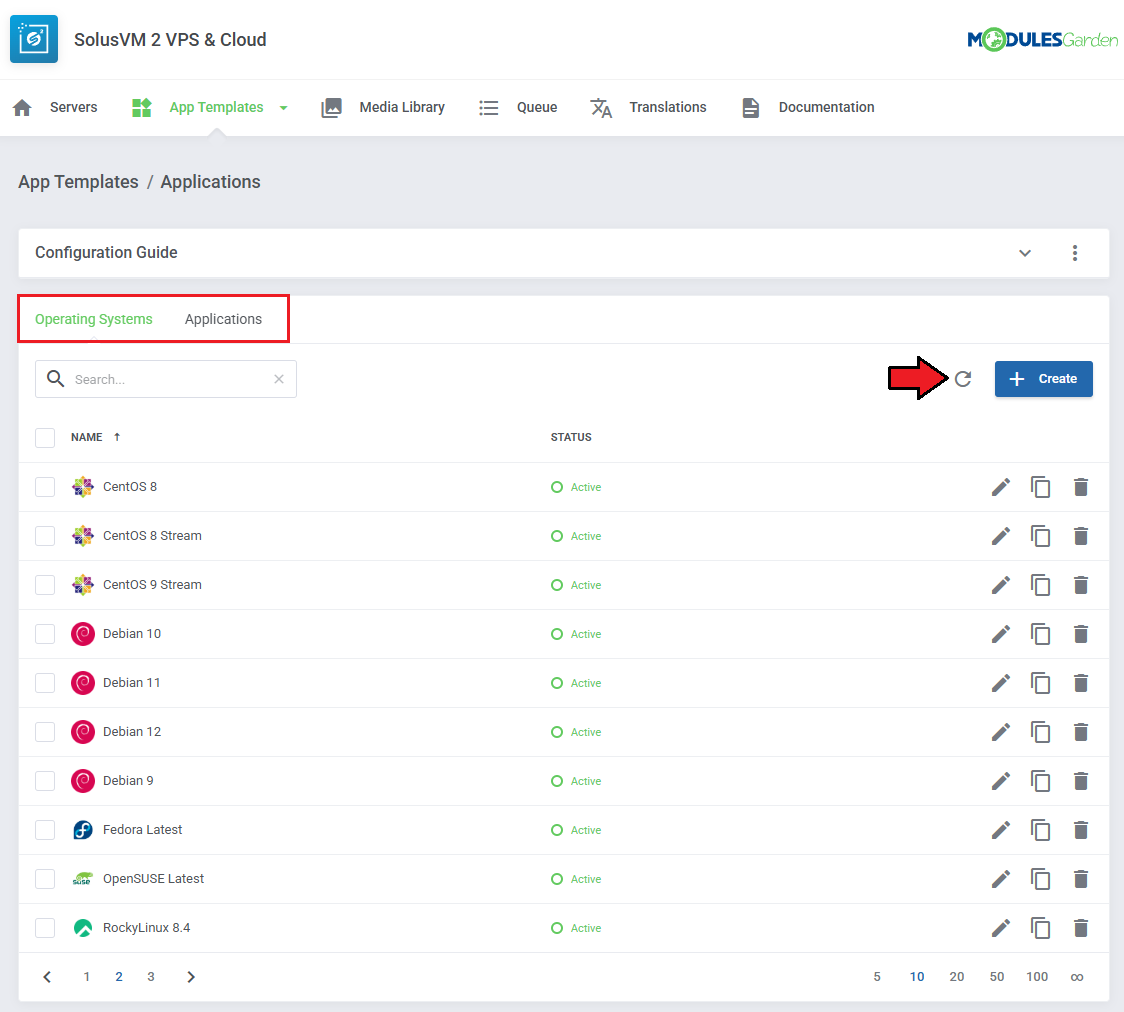Open the App Templates dropdown menu
This screenshot has width=1124, height=1012.
[283, 108]
